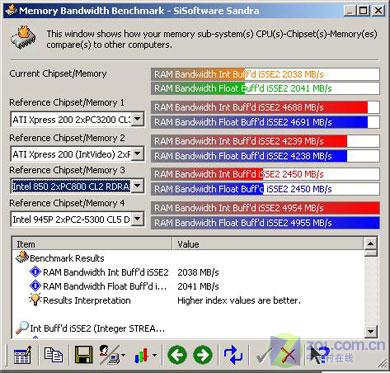Click the blue 4691 MB/s reference bar
This screenshot has height=373, width=390.
pyautogui.click(x=265, y=122)
